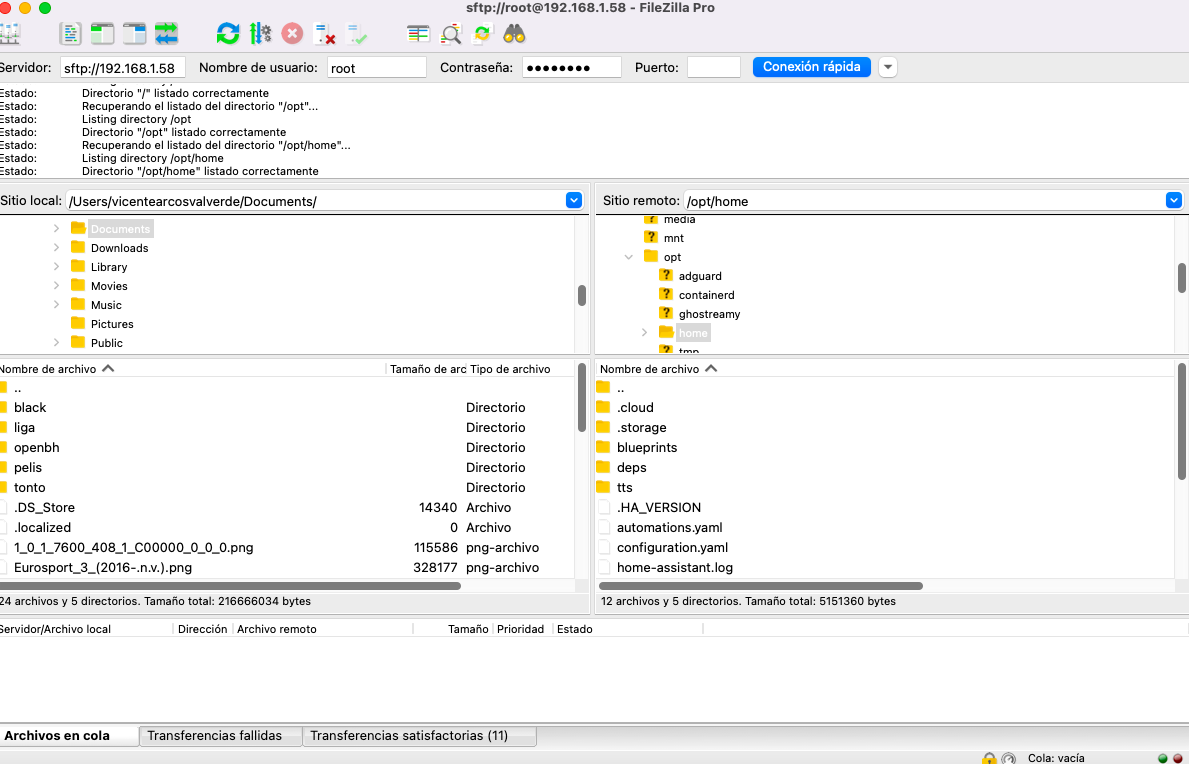The image size is (1189, 764).
Task: Toggle the transfer queue display
Action: (x=166, y=34)
